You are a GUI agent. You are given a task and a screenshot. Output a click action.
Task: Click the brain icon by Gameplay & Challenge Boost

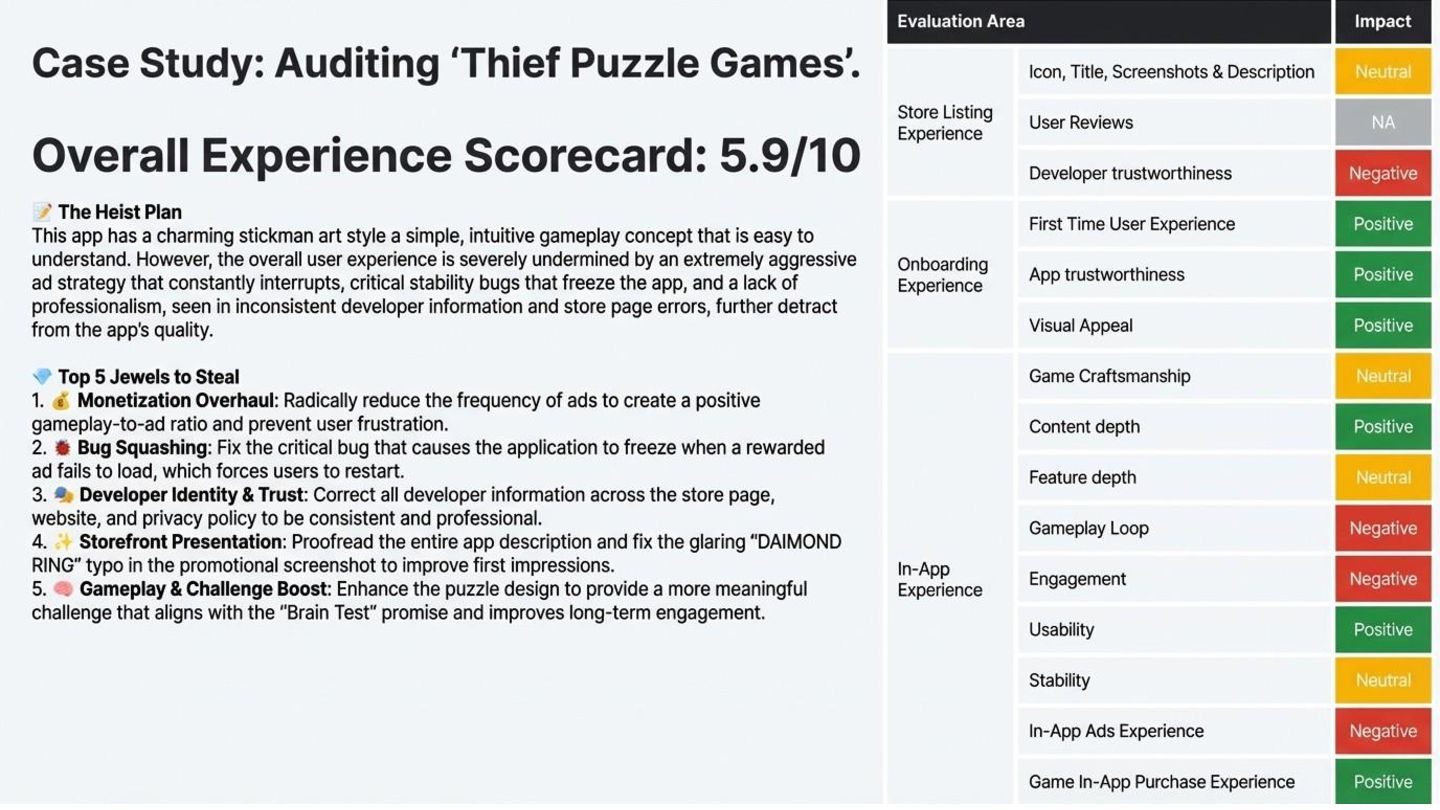pos(63,589)
